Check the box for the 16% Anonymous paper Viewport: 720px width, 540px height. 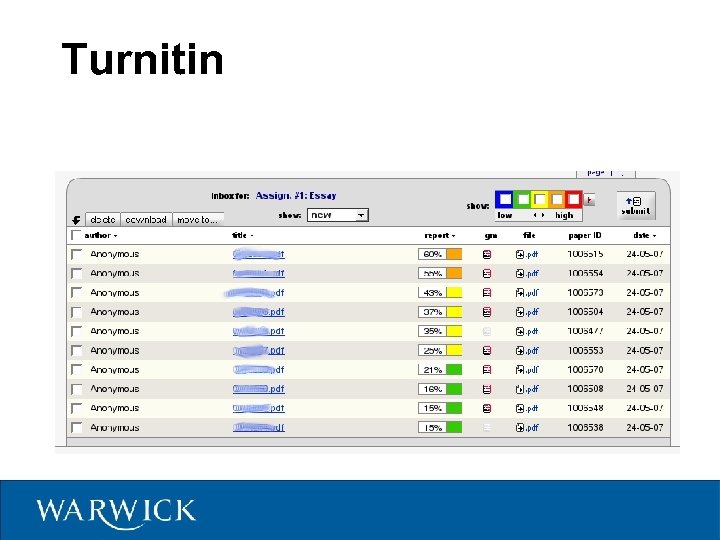click(76, 389)
